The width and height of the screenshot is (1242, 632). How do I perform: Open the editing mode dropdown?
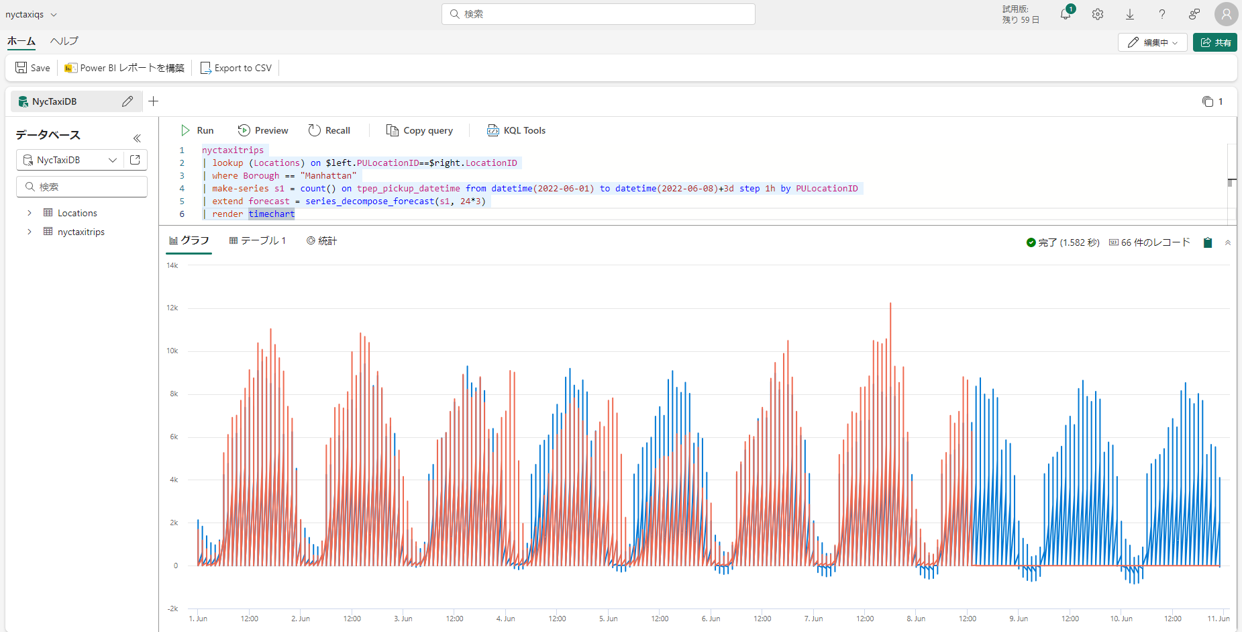pyautogui.click(x=1152, y=42)
